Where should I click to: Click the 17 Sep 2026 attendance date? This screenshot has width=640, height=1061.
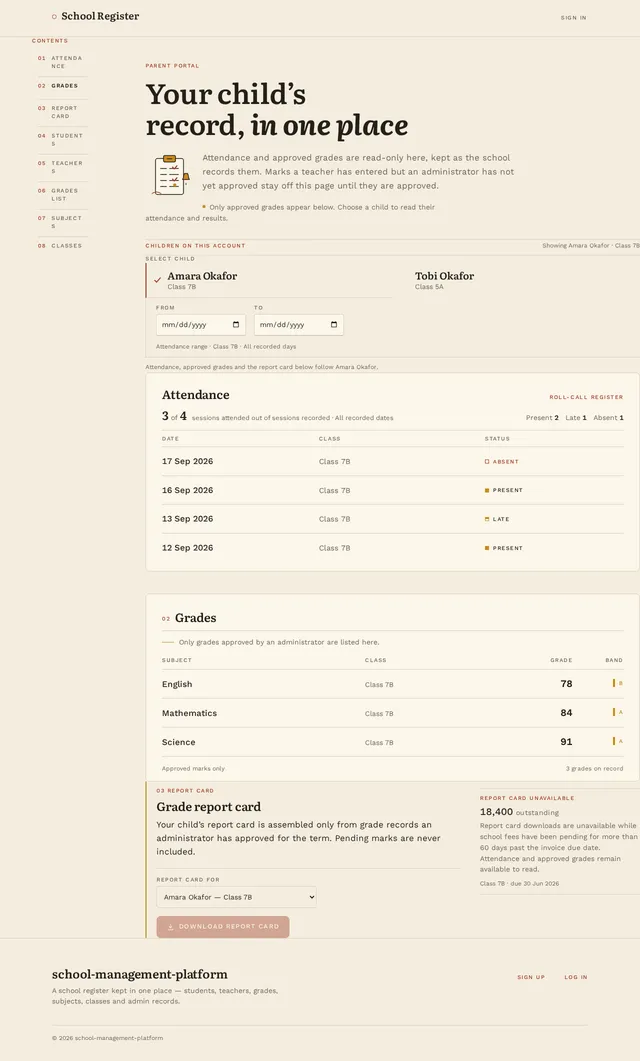pos(187,461)
